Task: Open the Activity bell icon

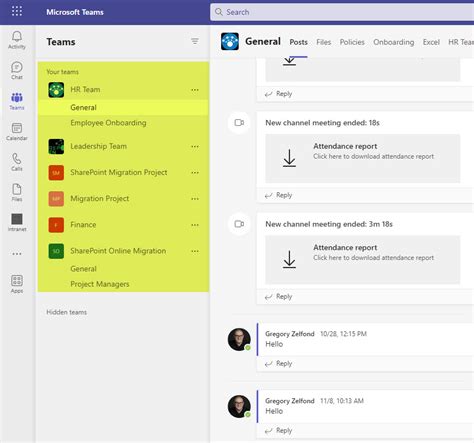Action: point(17,40)
